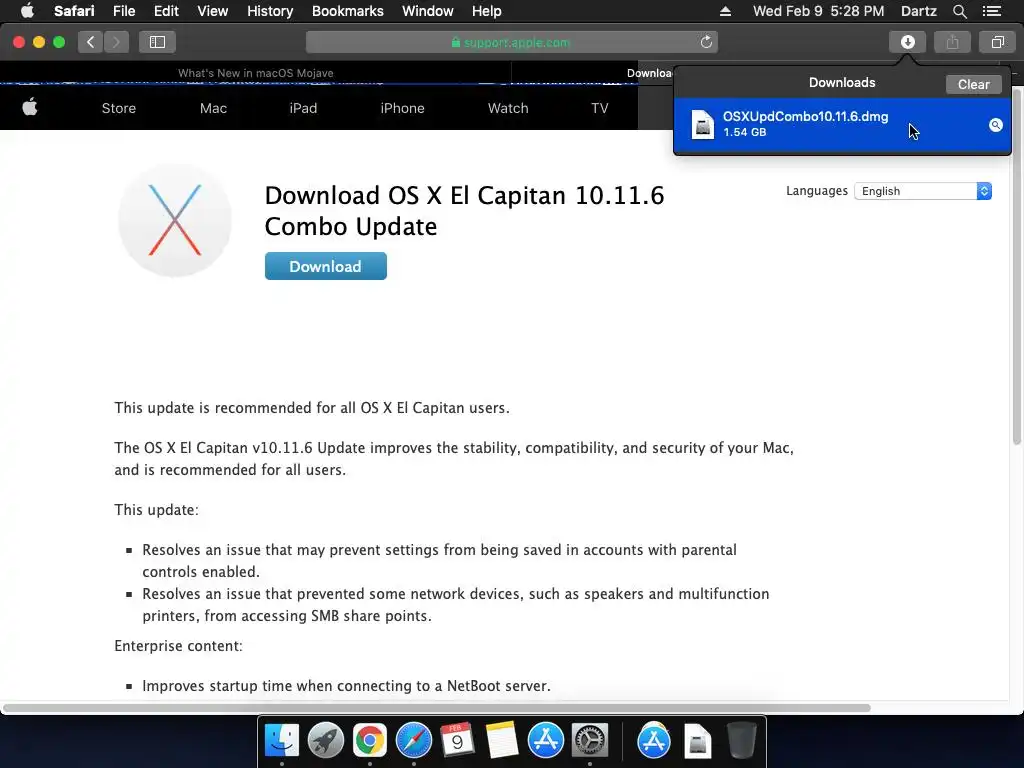This screenshot has width=1024, height=768.
Task: Click the dmg file icon in Downloads
Action: pyautogui.click(x=703, y=125)
